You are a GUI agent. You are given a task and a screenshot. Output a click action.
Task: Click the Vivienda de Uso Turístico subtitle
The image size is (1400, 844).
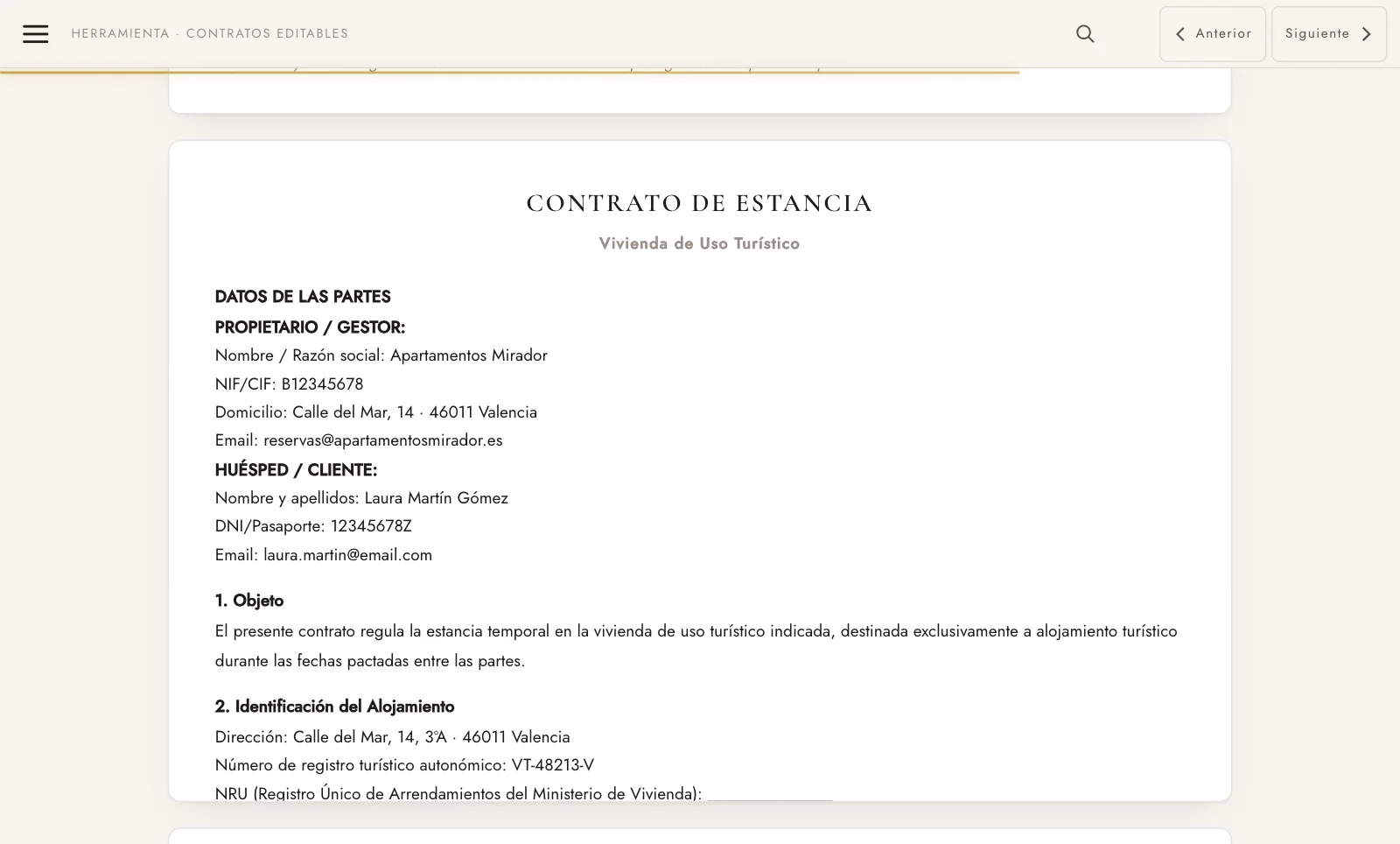click(699, 243)
